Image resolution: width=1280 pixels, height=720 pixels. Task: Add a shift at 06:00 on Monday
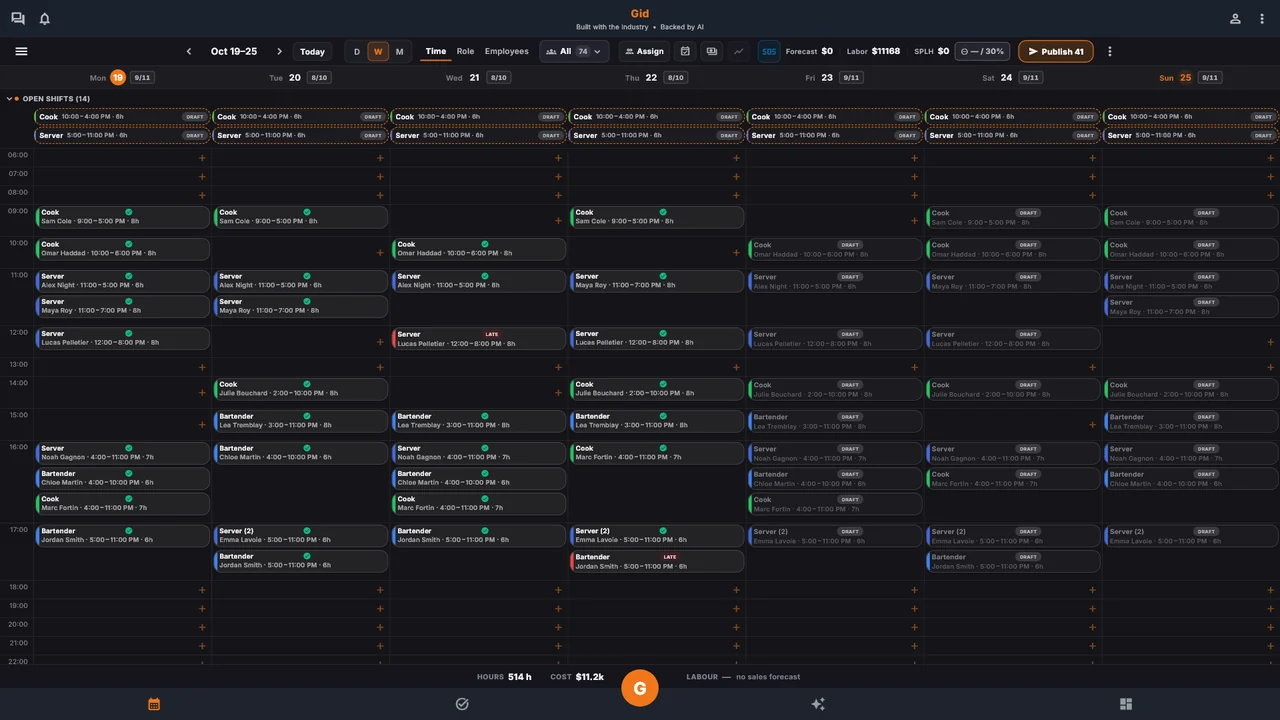202,158
